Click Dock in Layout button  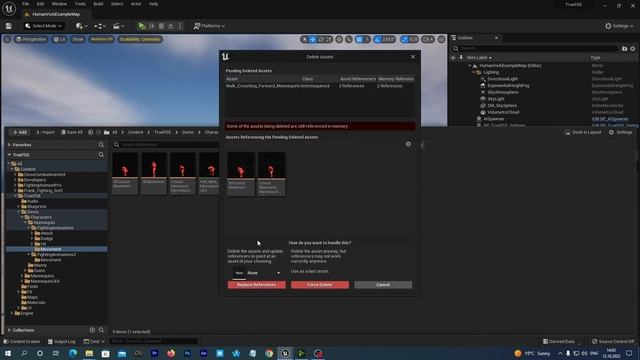pyautogui.click(x=583, y=132)
